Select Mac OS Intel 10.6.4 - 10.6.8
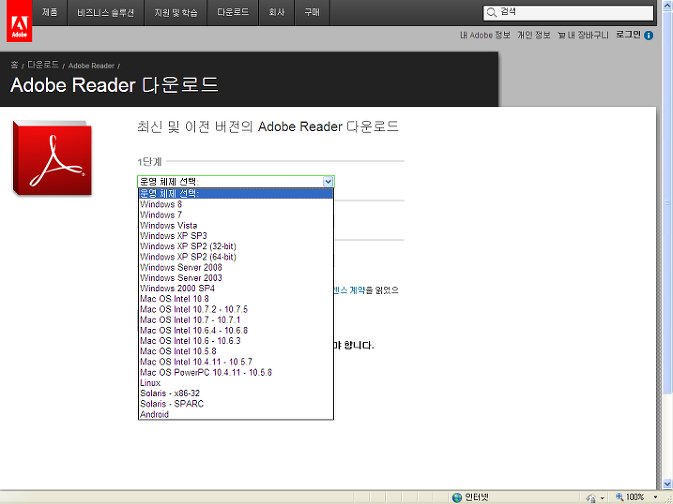This screenshot has height=504, width=673. coord(236,330)
